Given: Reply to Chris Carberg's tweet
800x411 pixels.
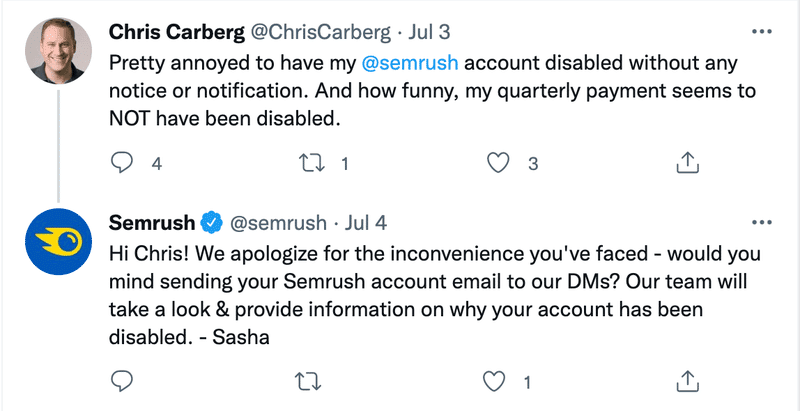Looking at the screenshot, I should pos(121,164).
